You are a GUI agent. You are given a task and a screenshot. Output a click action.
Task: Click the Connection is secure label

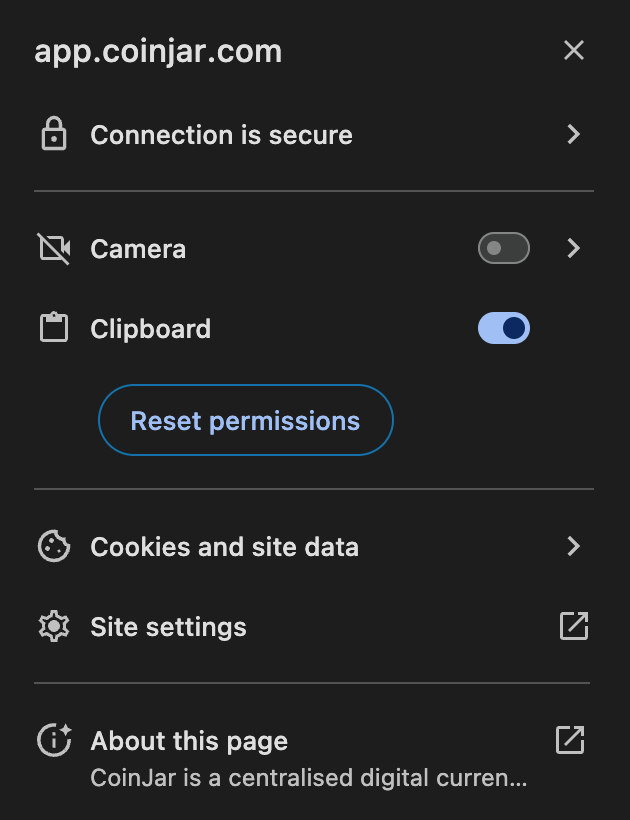(x=221, y=135)
